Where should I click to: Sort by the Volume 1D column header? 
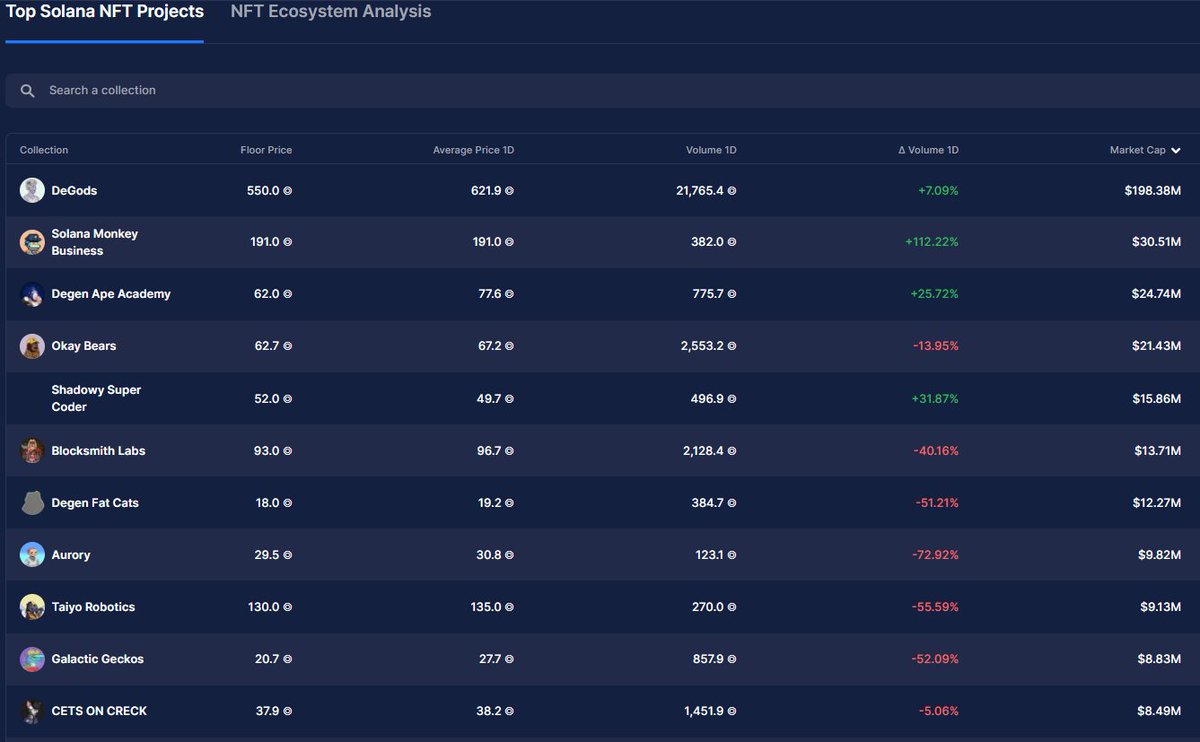tap(711, 150)
